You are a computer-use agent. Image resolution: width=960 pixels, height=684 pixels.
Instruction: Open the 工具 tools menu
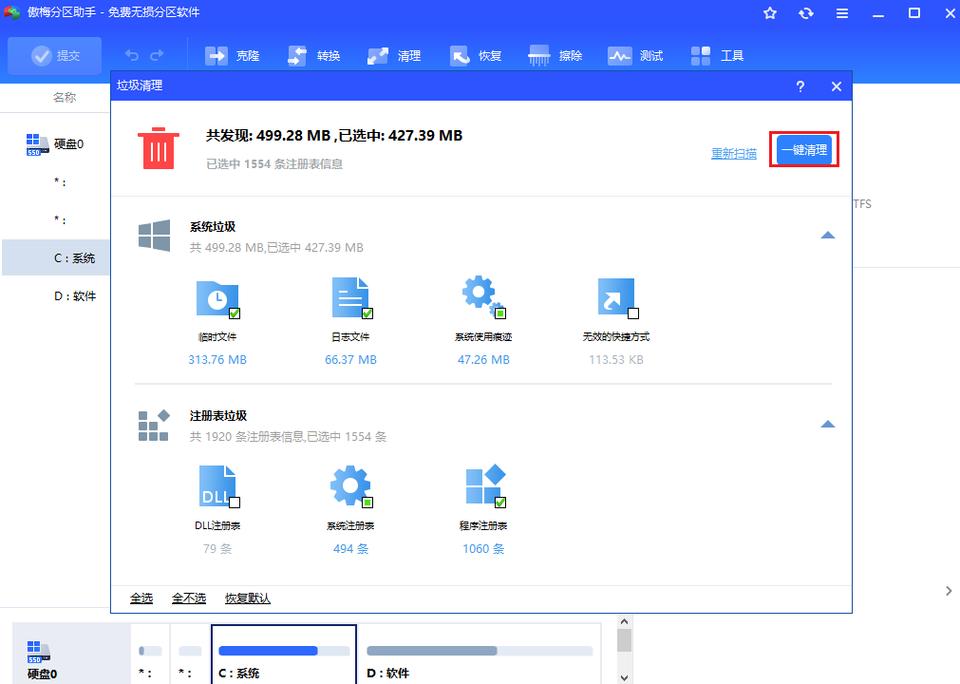pyautogui.click(x=717, y=56)
